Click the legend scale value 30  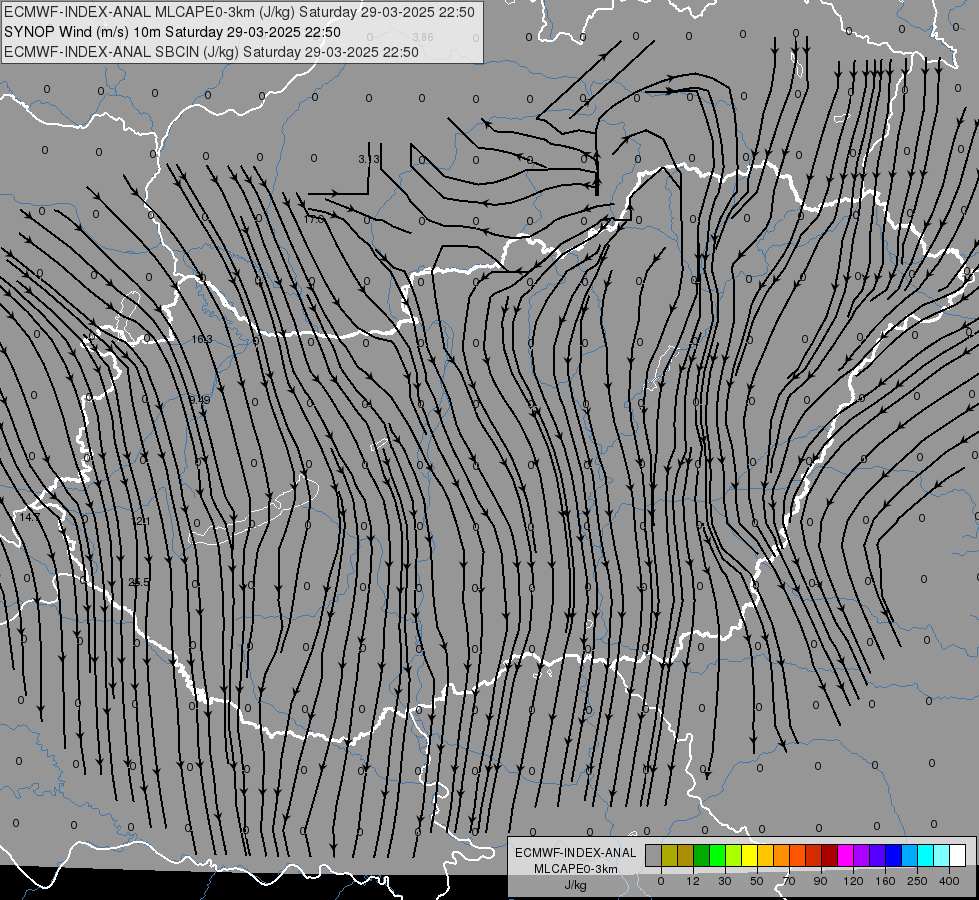click(x=725, y=882)
